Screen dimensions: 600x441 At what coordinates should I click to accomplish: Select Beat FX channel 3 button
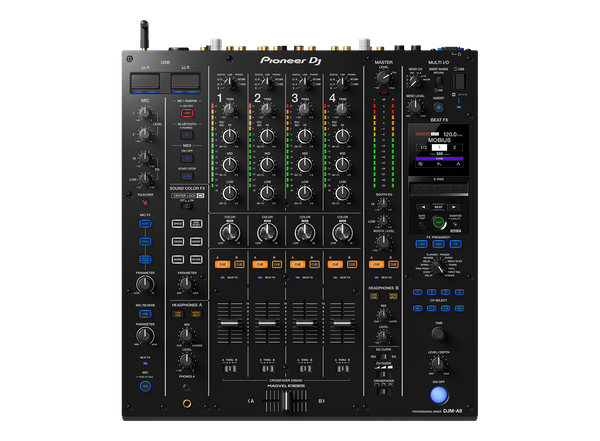445,292
